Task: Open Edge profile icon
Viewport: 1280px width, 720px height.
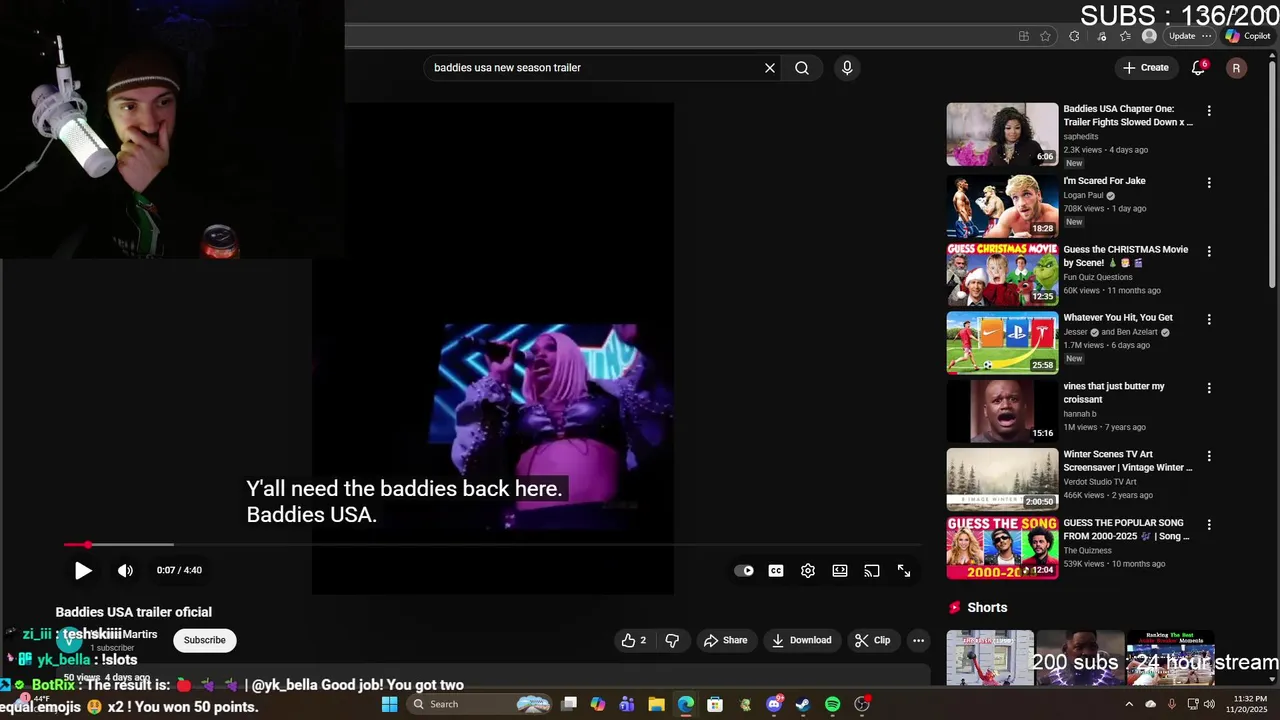Action: click(x=1149, y=36)
